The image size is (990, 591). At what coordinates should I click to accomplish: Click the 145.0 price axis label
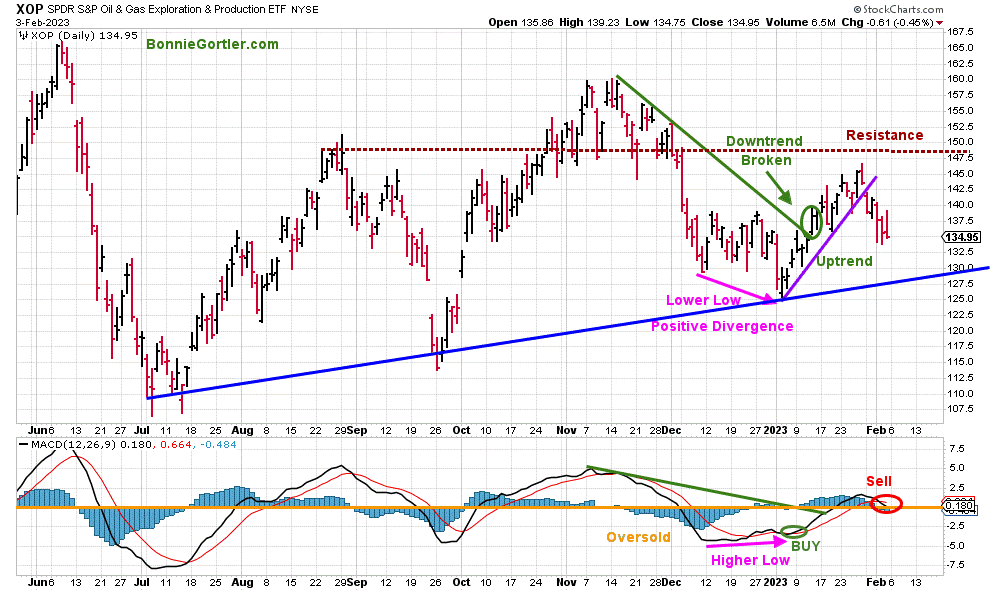(960, 174)
